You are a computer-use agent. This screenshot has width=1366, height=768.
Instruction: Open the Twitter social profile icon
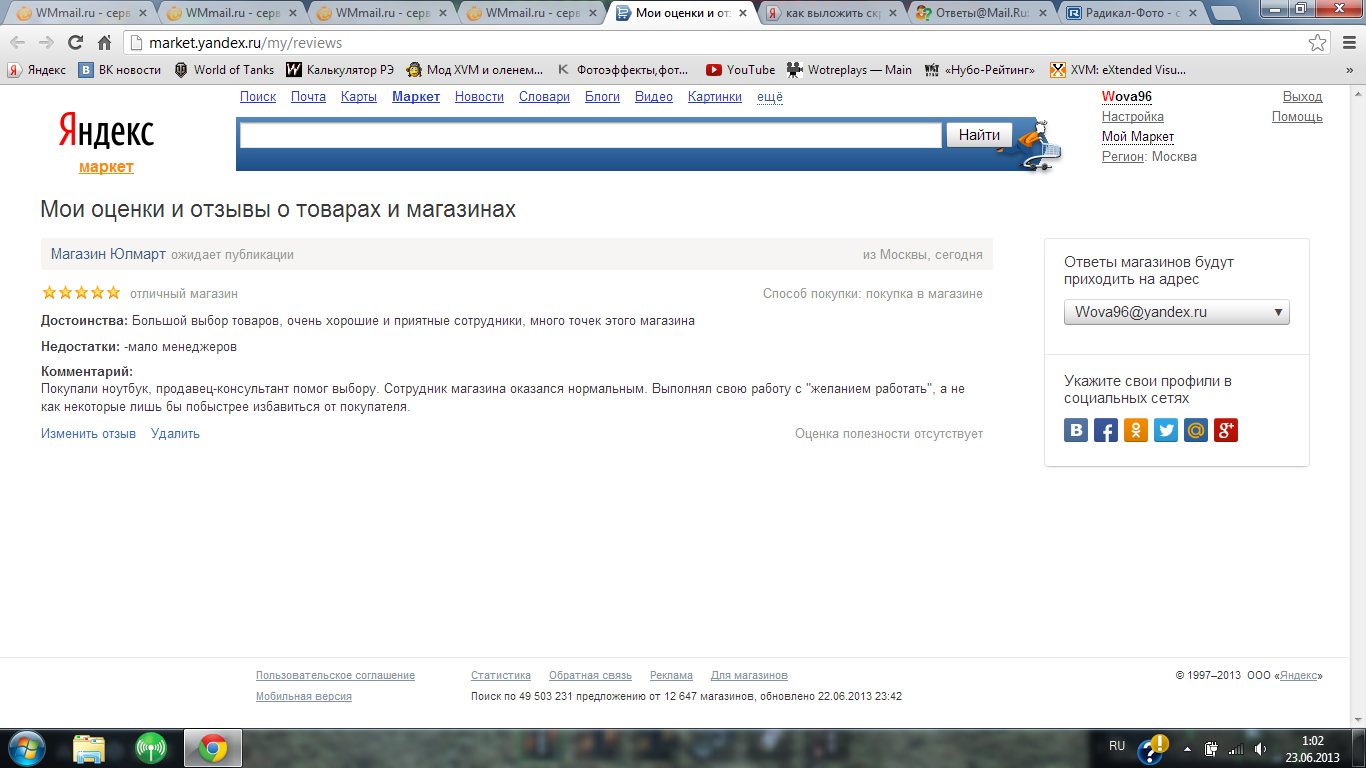(1166, 430)
